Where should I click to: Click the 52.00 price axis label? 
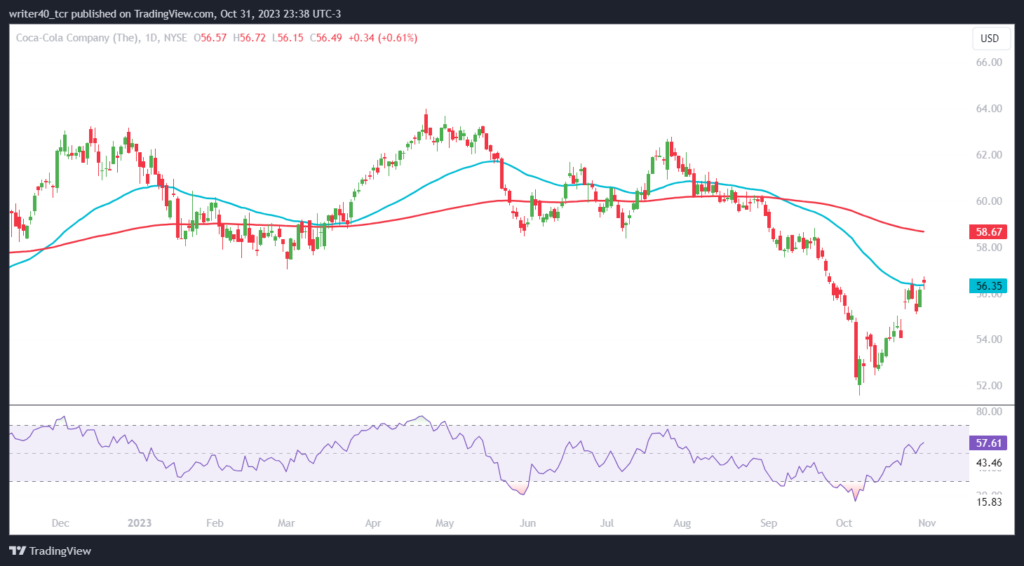click(989, 386)
